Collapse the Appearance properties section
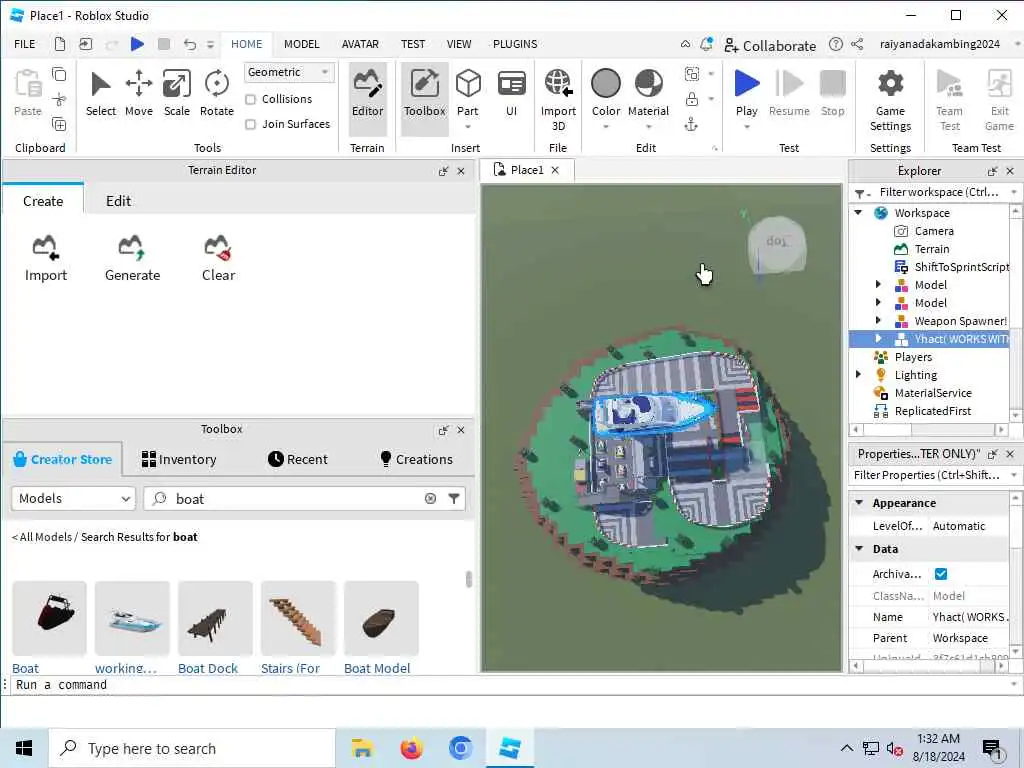The height and width of the screenshot is (768, 1024). (860, 502)
